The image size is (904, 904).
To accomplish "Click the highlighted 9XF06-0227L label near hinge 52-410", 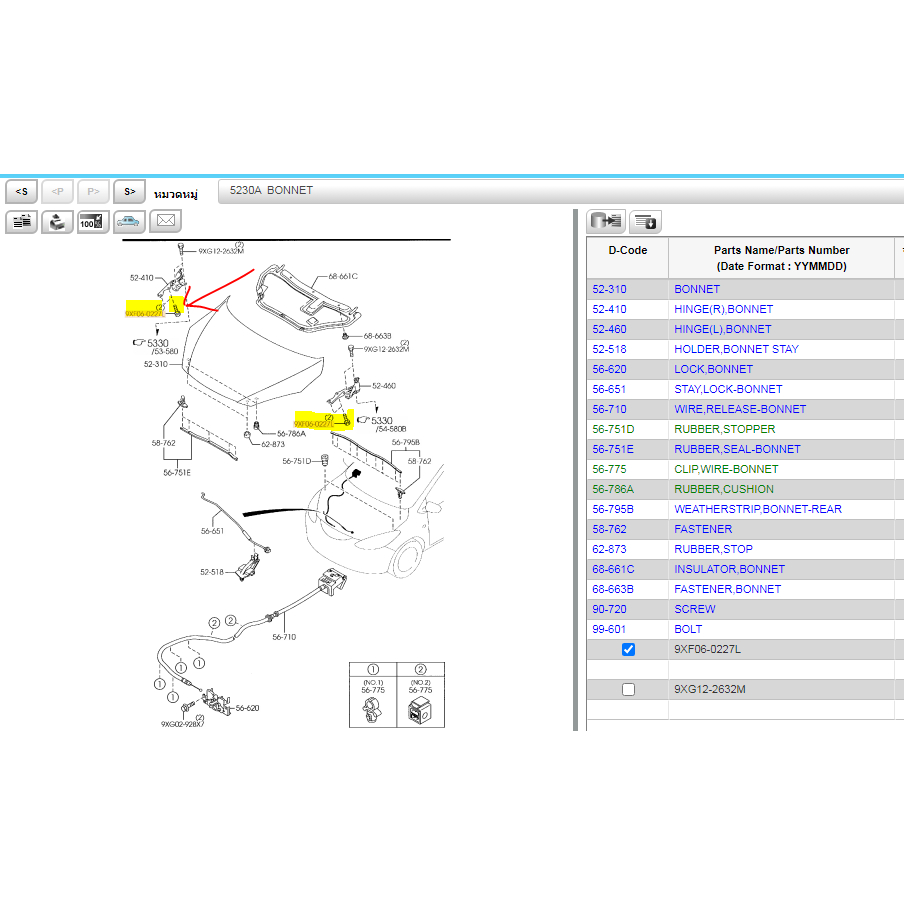I will click(x=144, y=313).
